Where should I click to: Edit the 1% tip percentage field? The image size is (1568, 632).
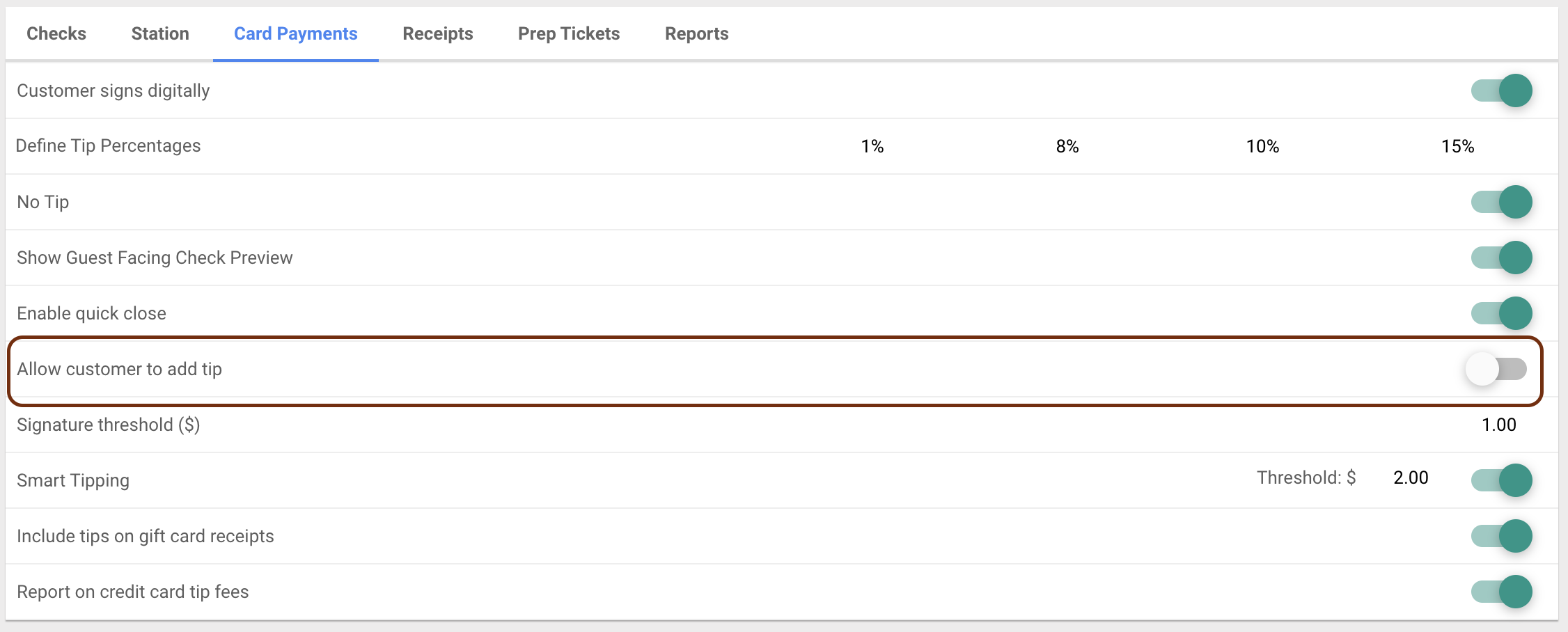[x=872, y=146]
